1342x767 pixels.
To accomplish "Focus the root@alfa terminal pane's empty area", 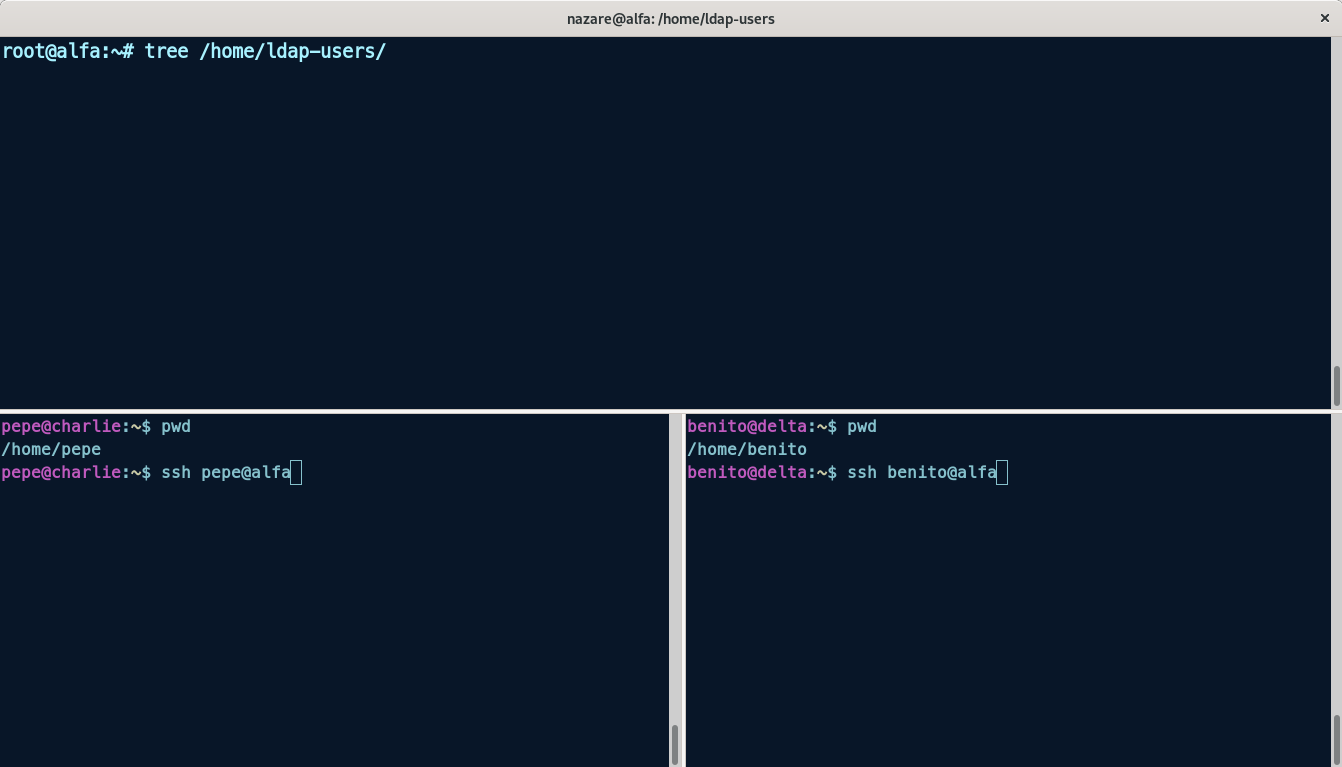I will point(660,230).
